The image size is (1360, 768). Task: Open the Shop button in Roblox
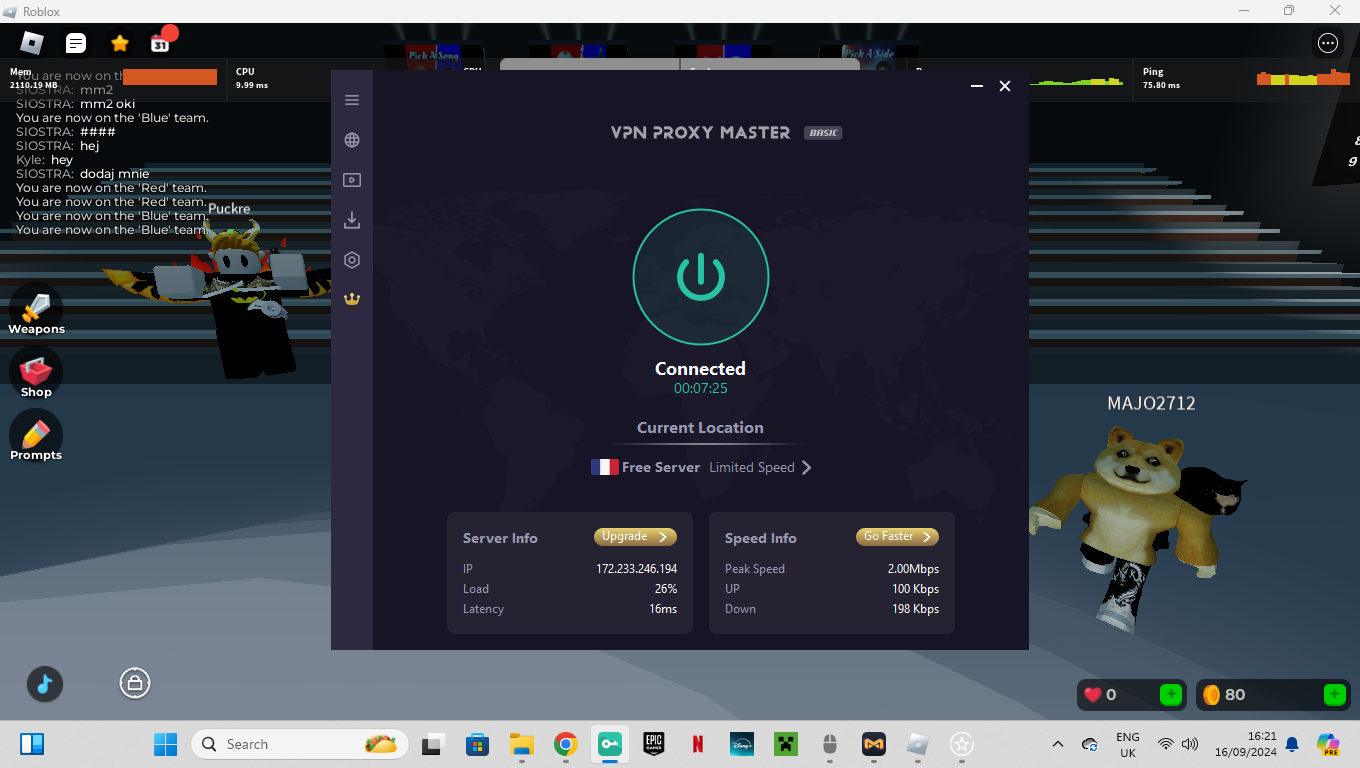36,373
